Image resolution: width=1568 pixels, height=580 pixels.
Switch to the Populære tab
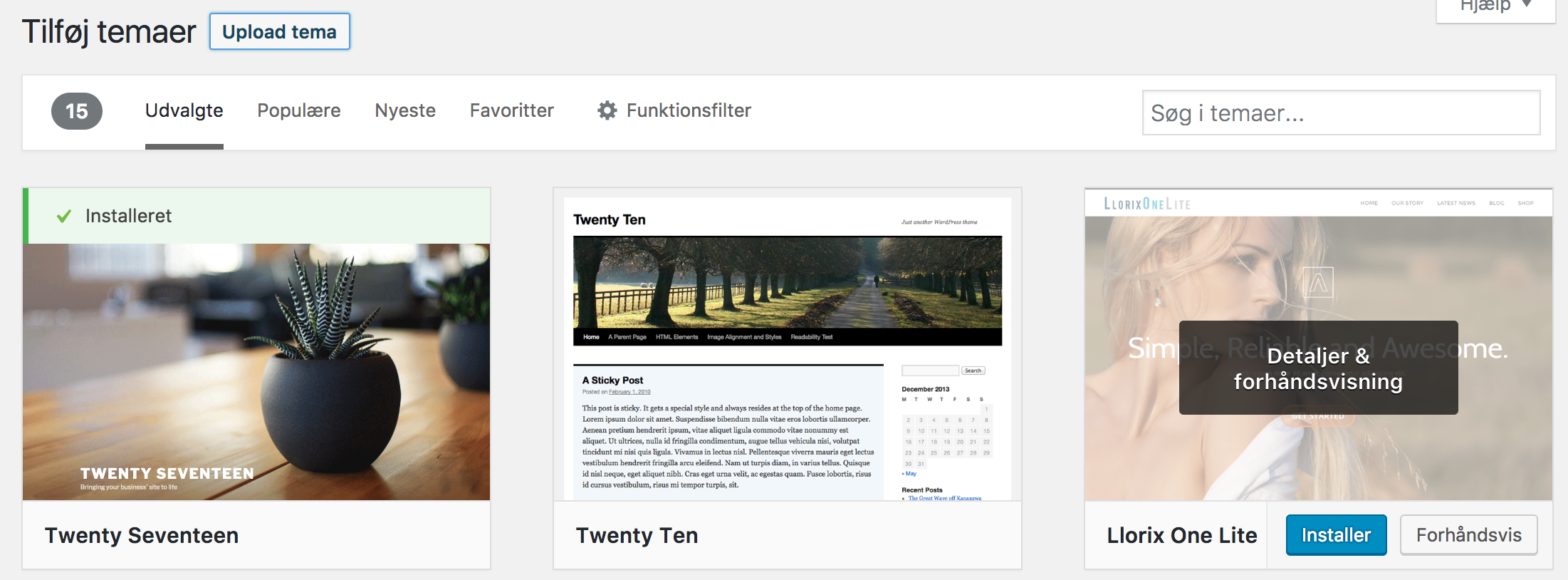[x=299, y=111]
